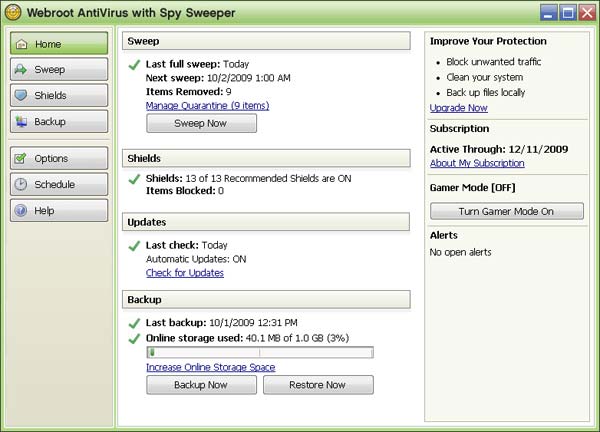Open About My Subscription link
This screenshot has width=600, height=432.
(x=477, y=163)
